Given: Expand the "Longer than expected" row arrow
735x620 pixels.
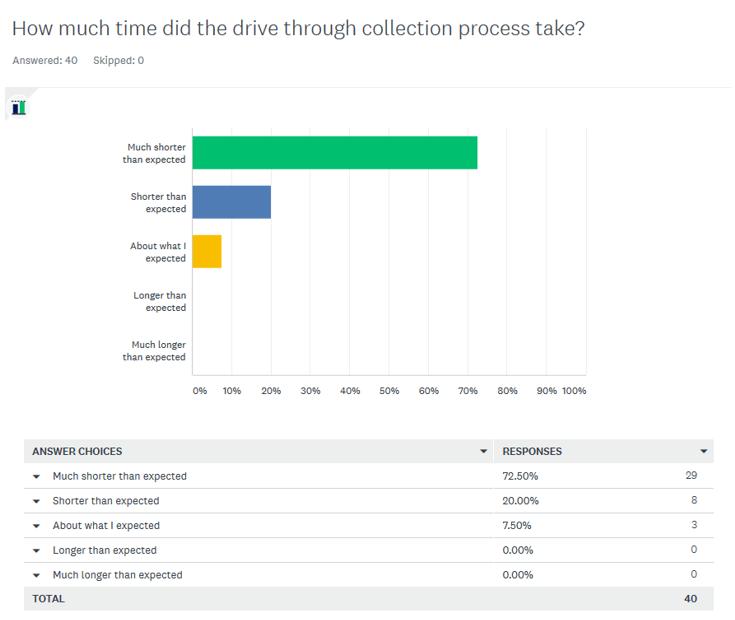Looking at the screenshot, I should [37, 551].
